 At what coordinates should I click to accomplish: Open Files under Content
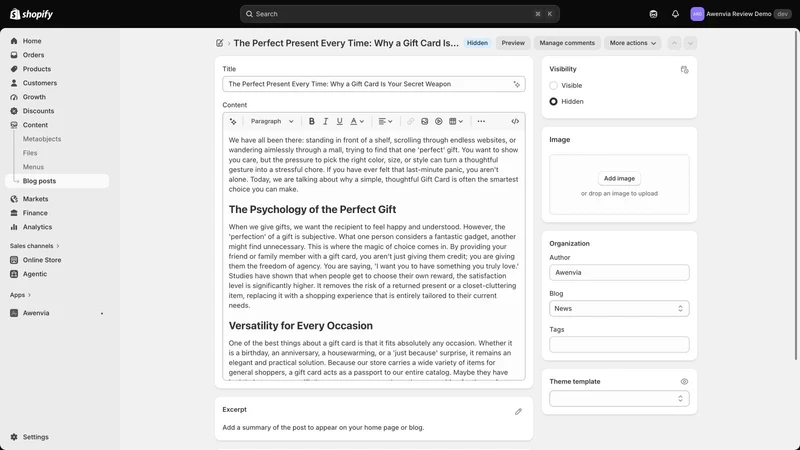tap(30, 153)
